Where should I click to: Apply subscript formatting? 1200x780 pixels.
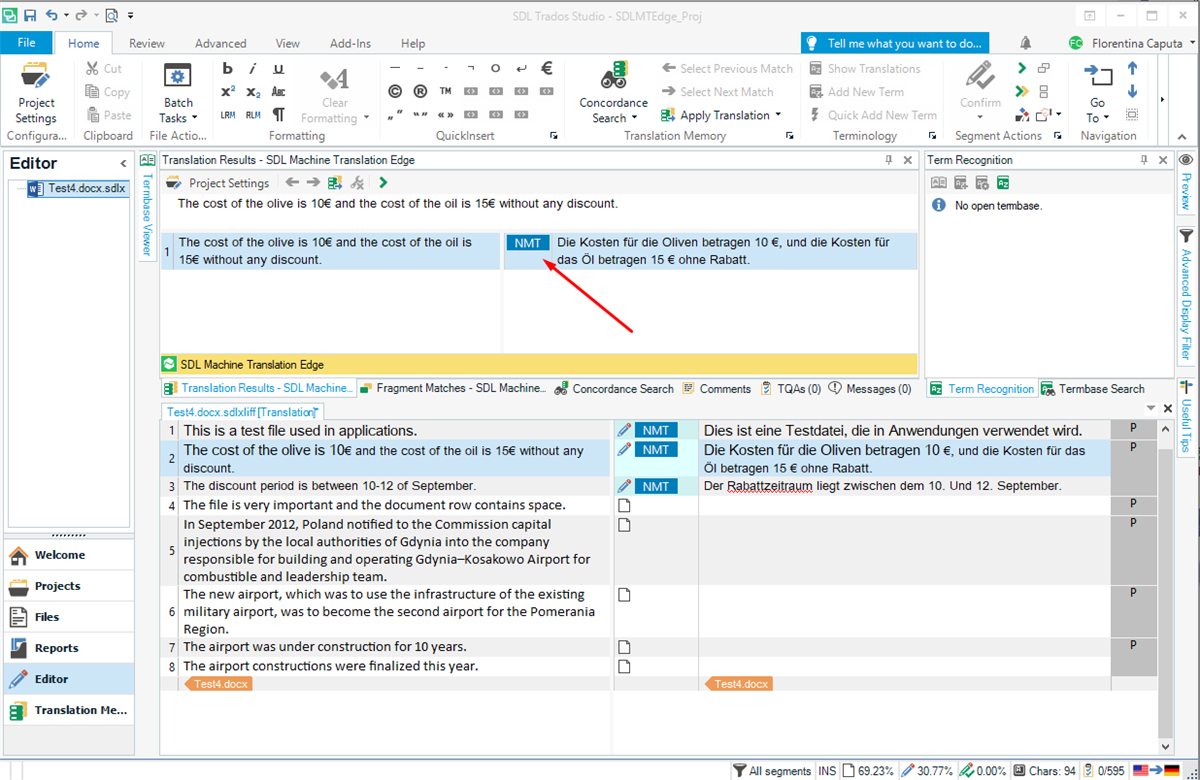point(253,92)
